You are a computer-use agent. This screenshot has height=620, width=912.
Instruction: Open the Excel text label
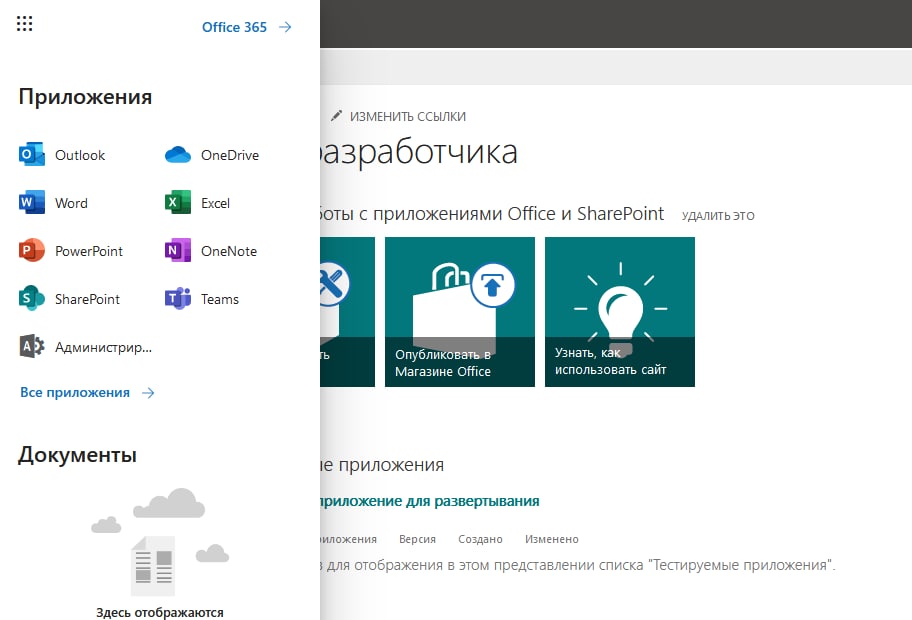pyautogui.click(x=215, y=203)
